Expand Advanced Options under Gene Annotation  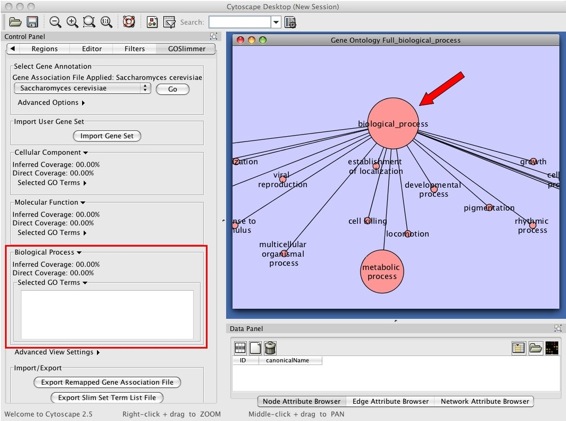pos(51,103)
